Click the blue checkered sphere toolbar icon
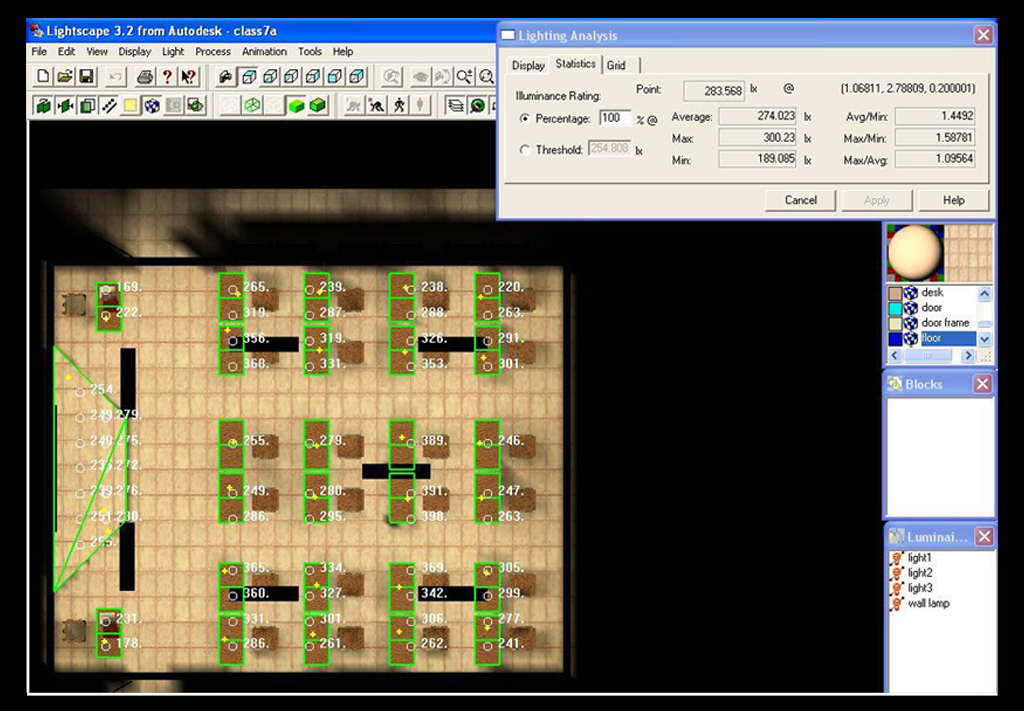This screenshot has height=711, width=1024. click(x=151, y=105)
